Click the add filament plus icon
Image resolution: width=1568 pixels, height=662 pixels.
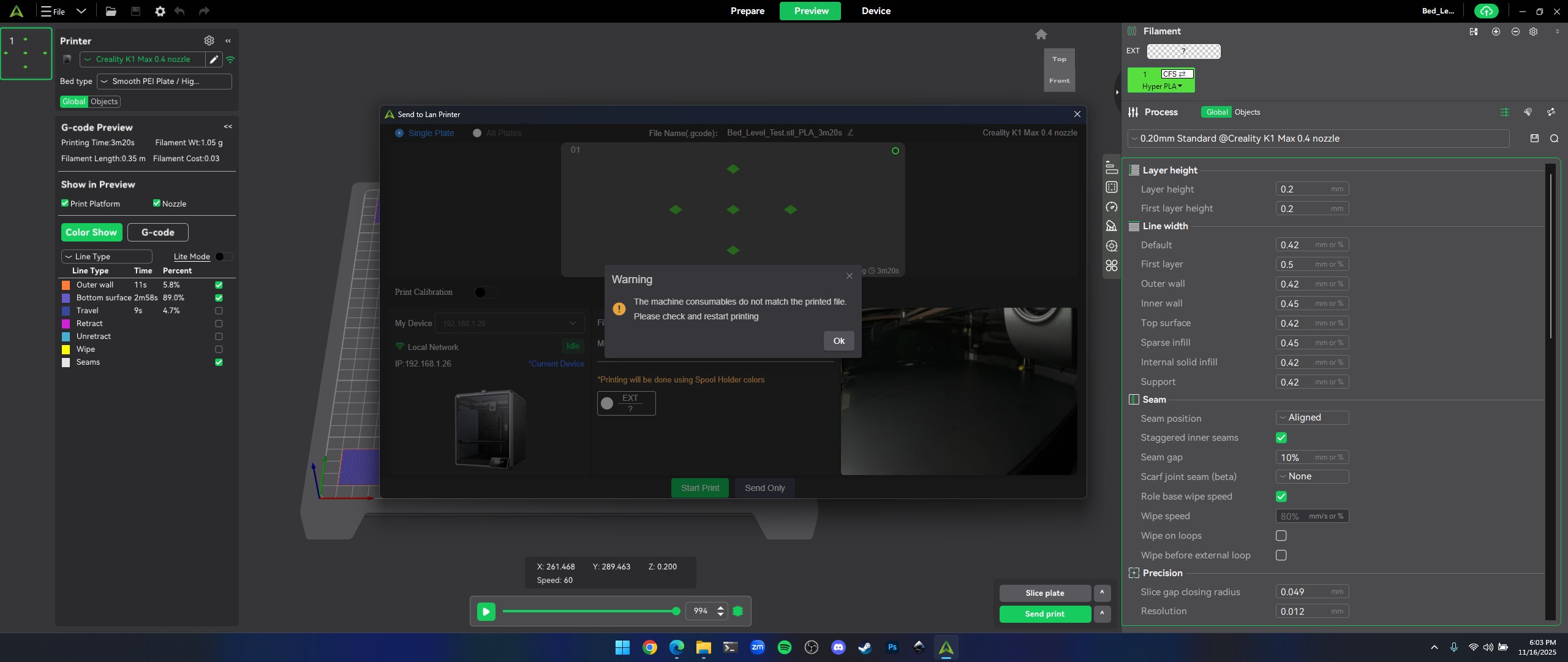click(1496, 31)
